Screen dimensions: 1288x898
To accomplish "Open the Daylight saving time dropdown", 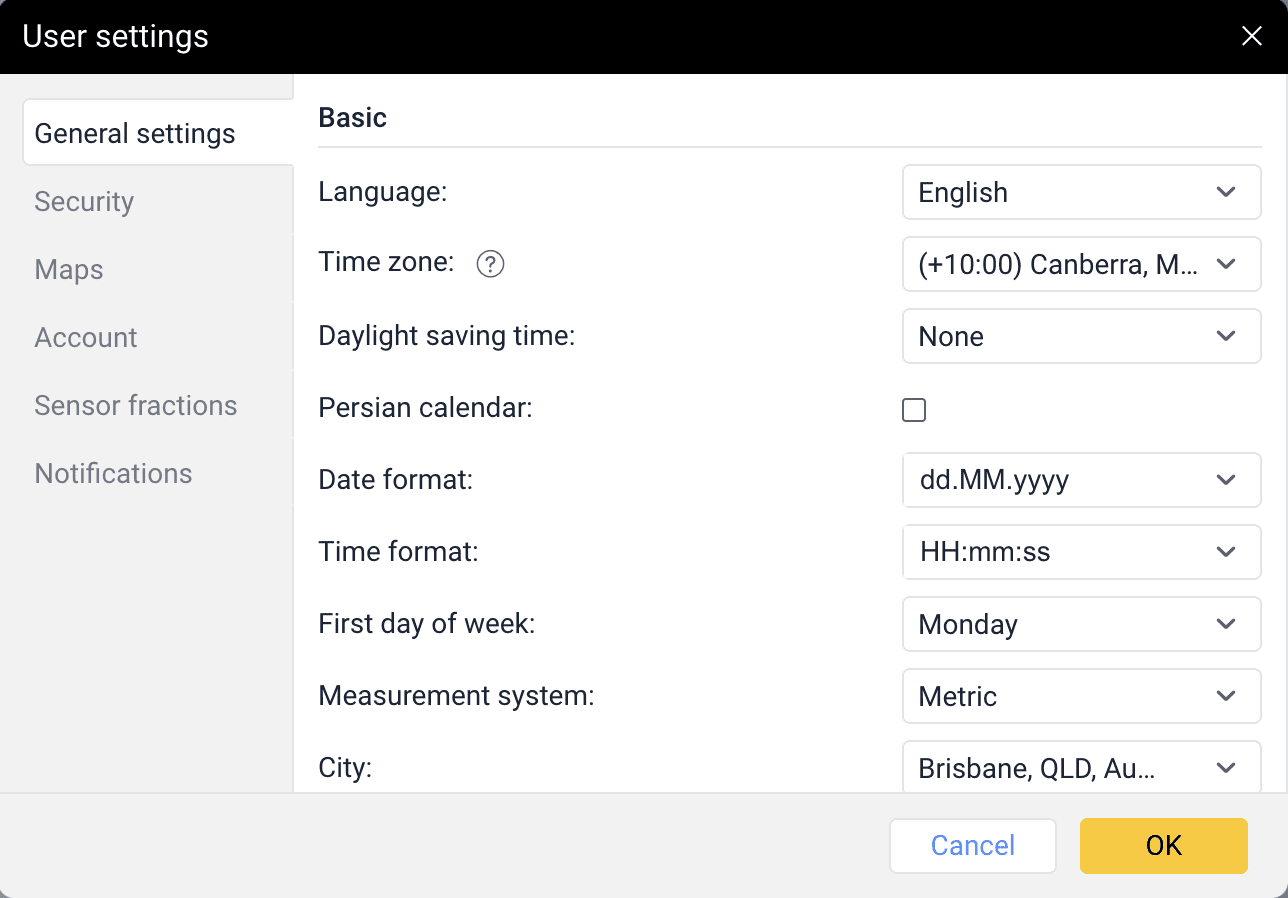I will coord(1080,336).
